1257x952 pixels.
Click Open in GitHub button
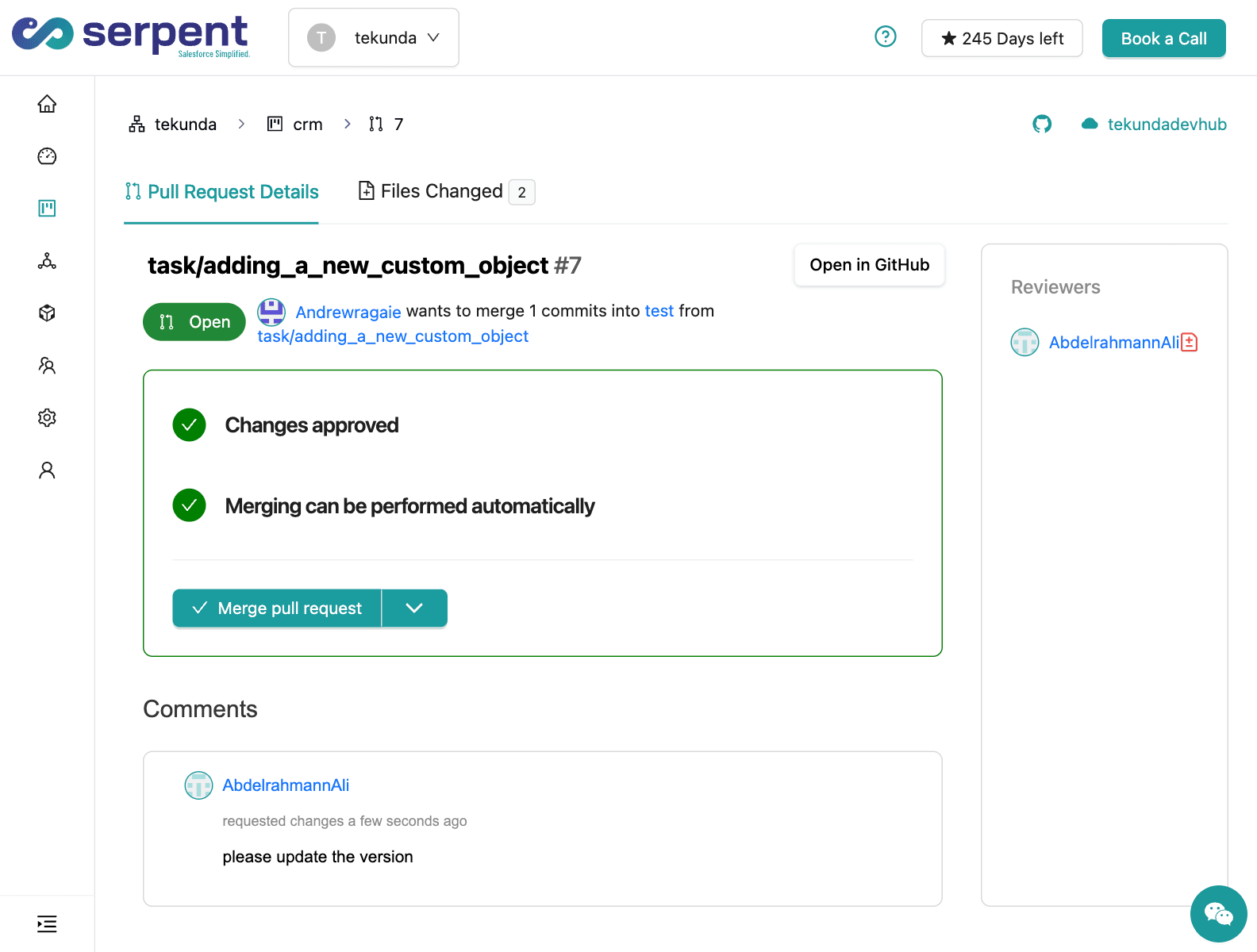[x=869, y=265]
